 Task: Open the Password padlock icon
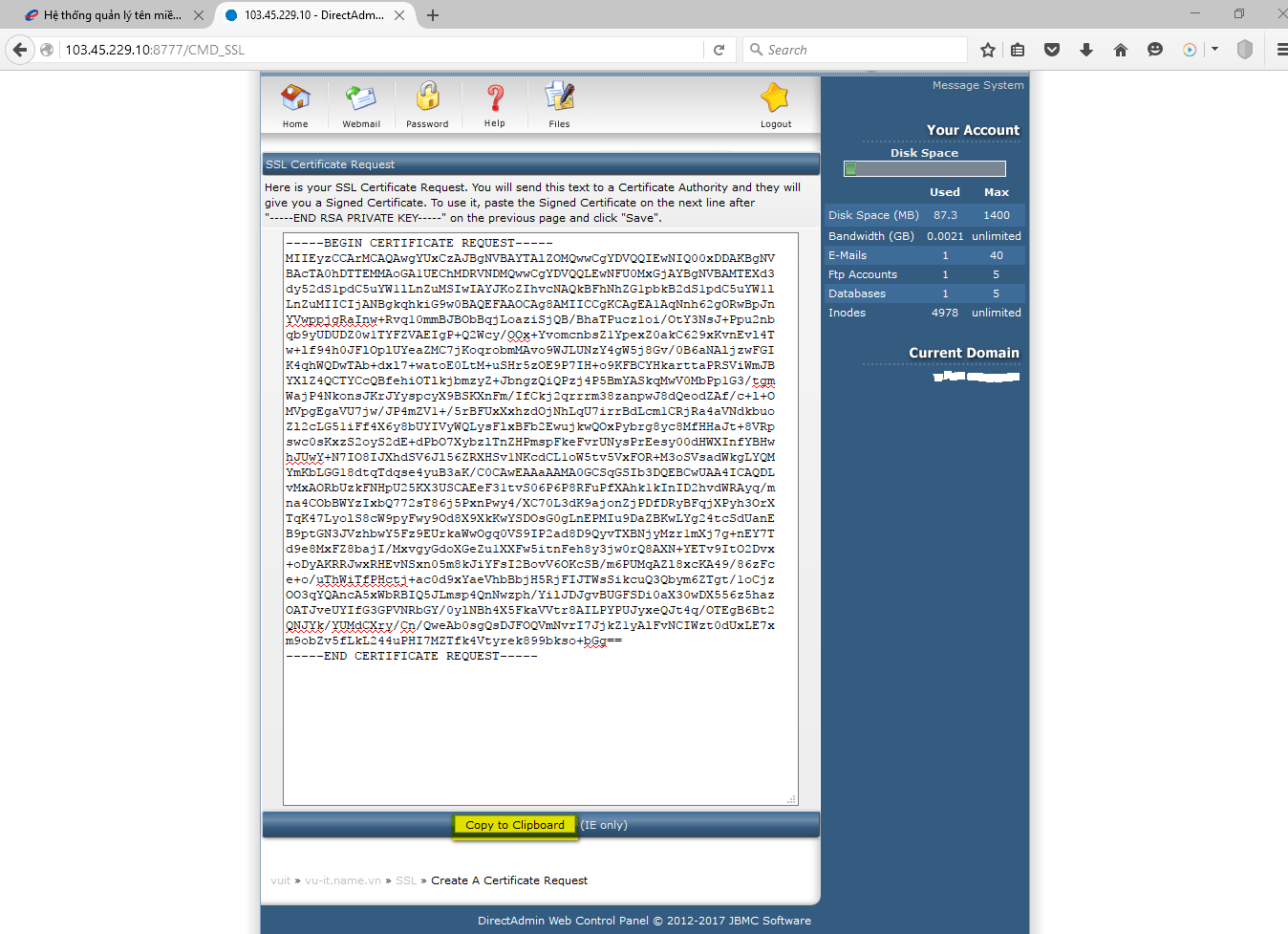[x=427, y=98]
